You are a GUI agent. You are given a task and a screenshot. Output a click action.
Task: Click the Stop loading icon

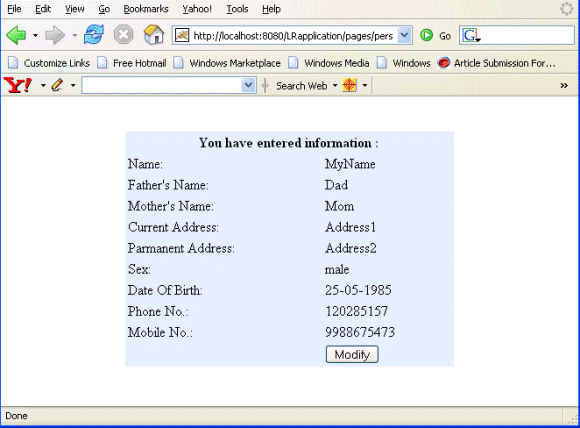point(123,35)
